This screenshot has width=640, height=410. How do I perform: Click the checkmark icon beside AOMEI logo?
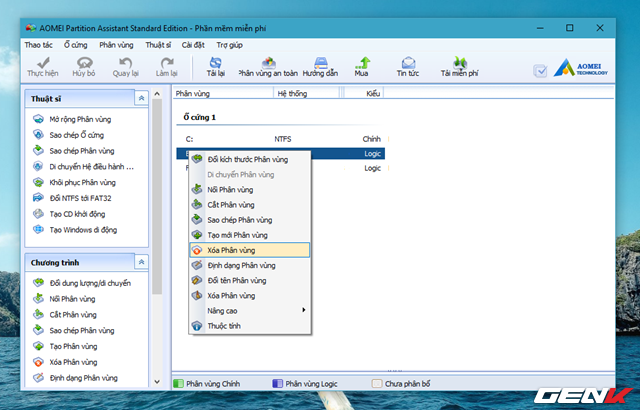point(540,71)
